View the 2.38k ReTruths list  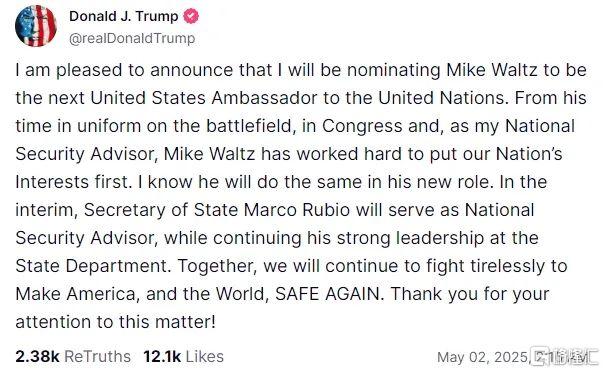[x=73, y=356]
